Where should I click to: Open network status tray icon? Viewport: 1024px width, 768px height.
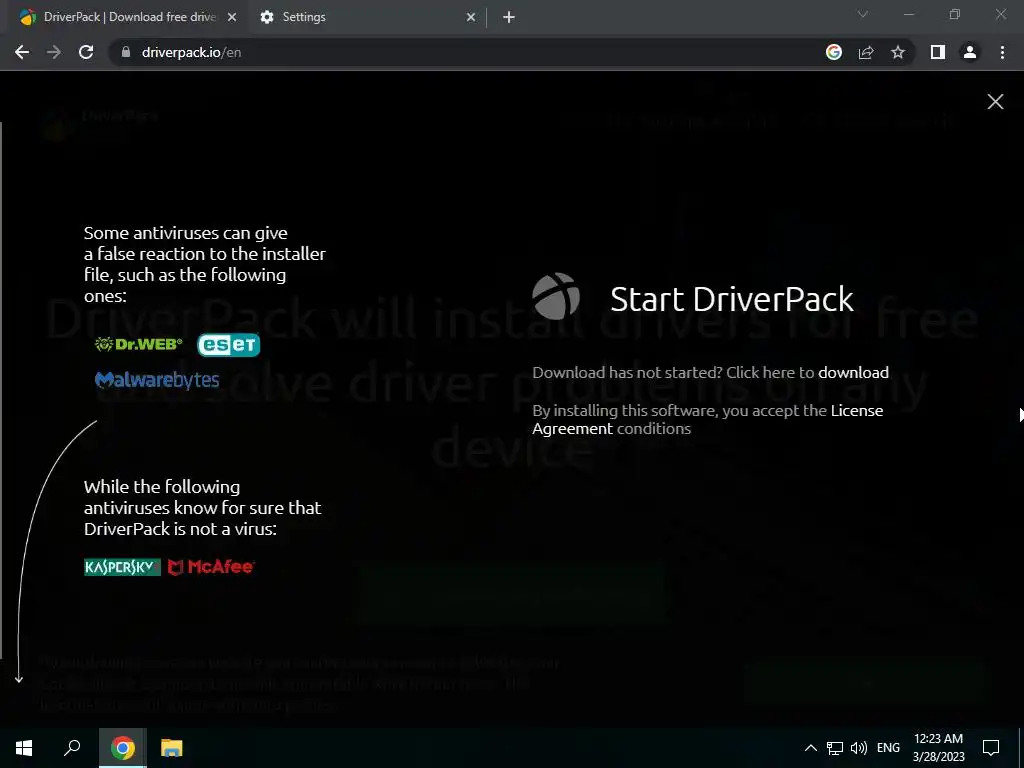835,748
